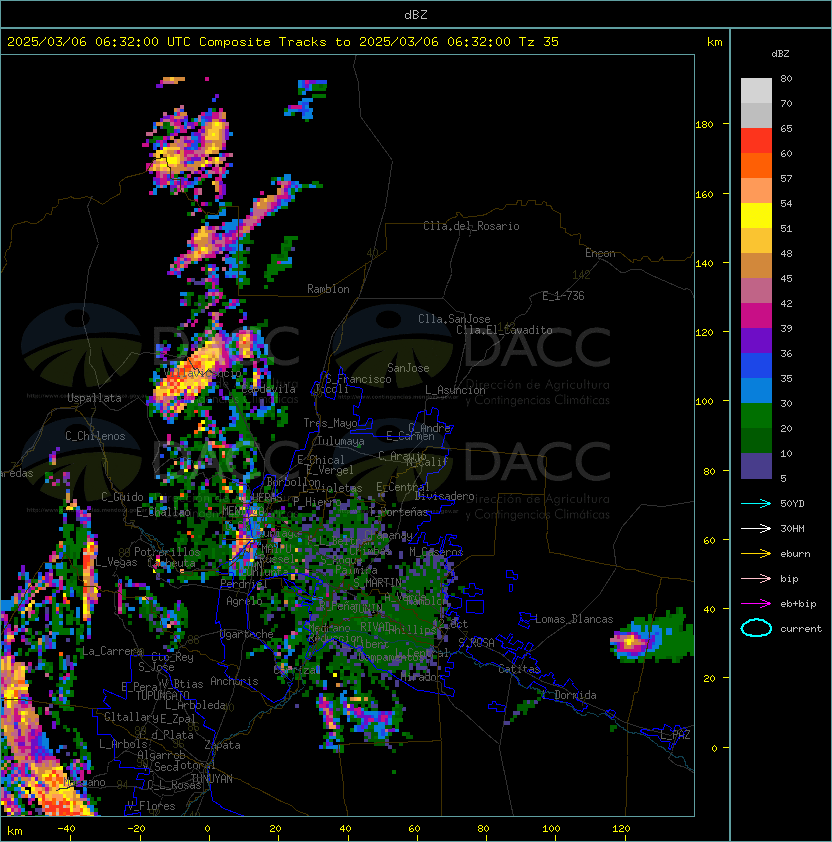Click the 'Clla.El_Cavadito' place label
The image size is (832, 842).
pos(504,330)
